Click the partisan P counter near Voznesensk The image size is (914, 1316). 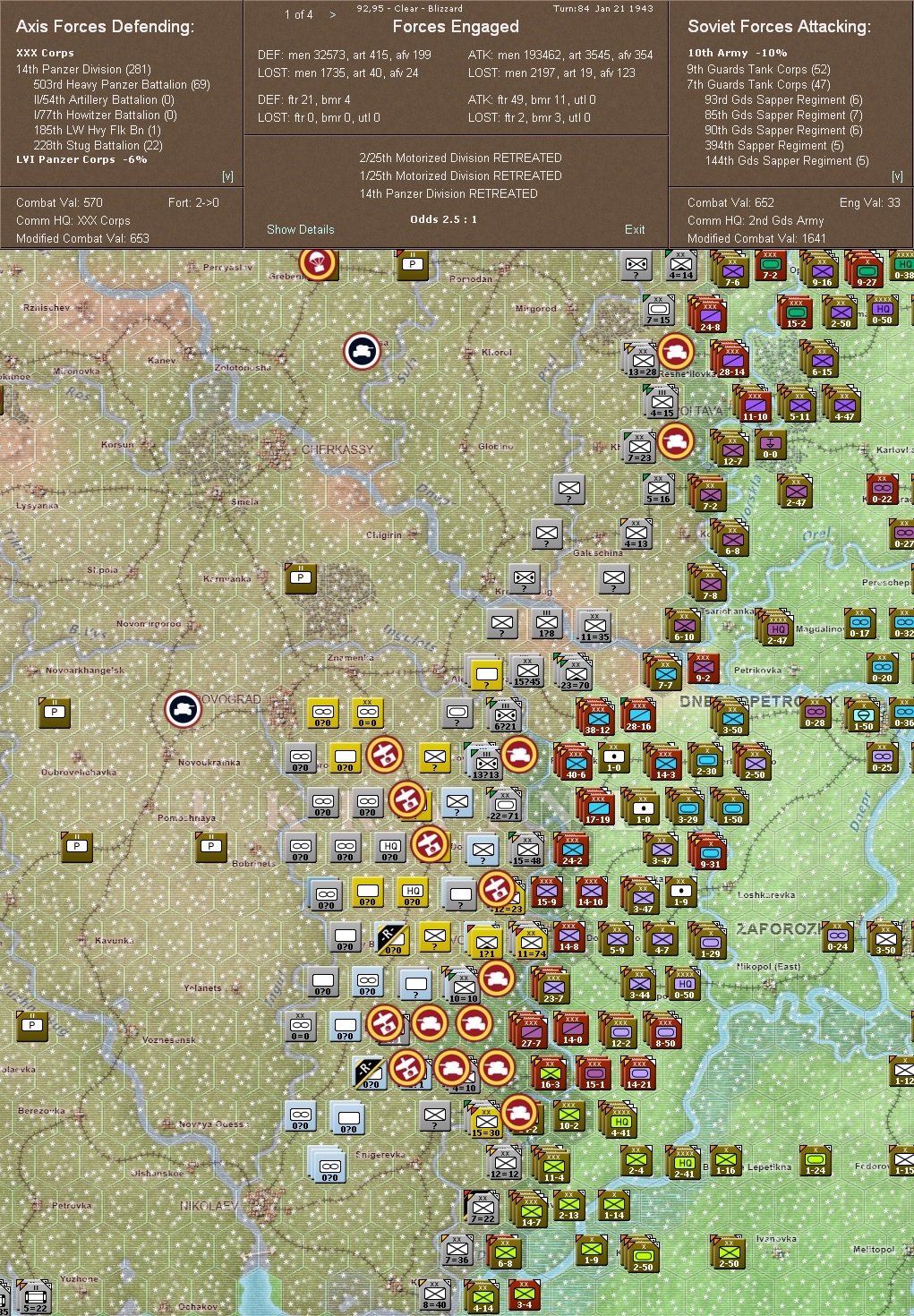coord(31,1026)
